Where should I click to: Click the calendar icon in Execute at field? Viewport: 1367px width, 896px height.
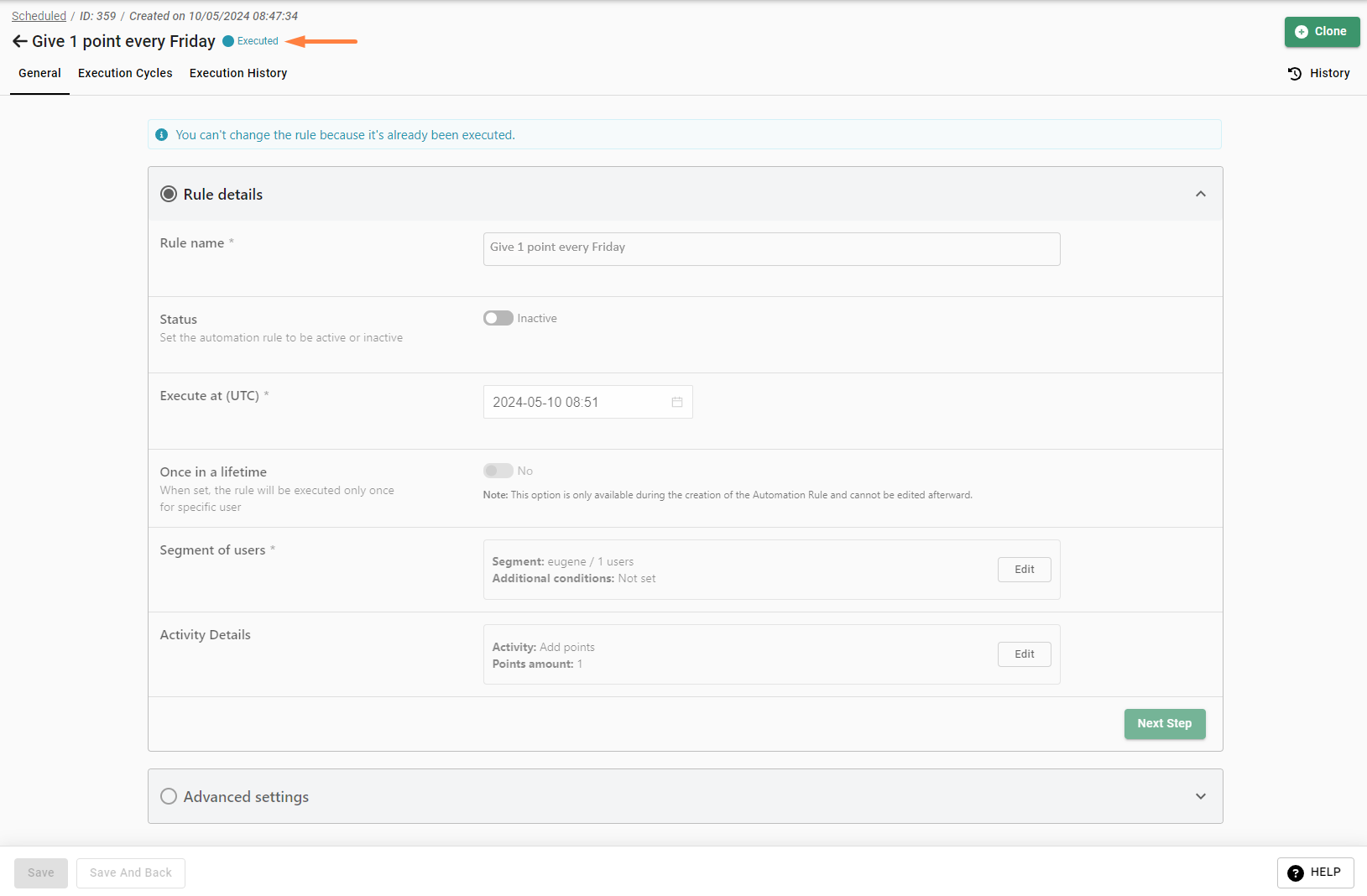coord(676,402)
